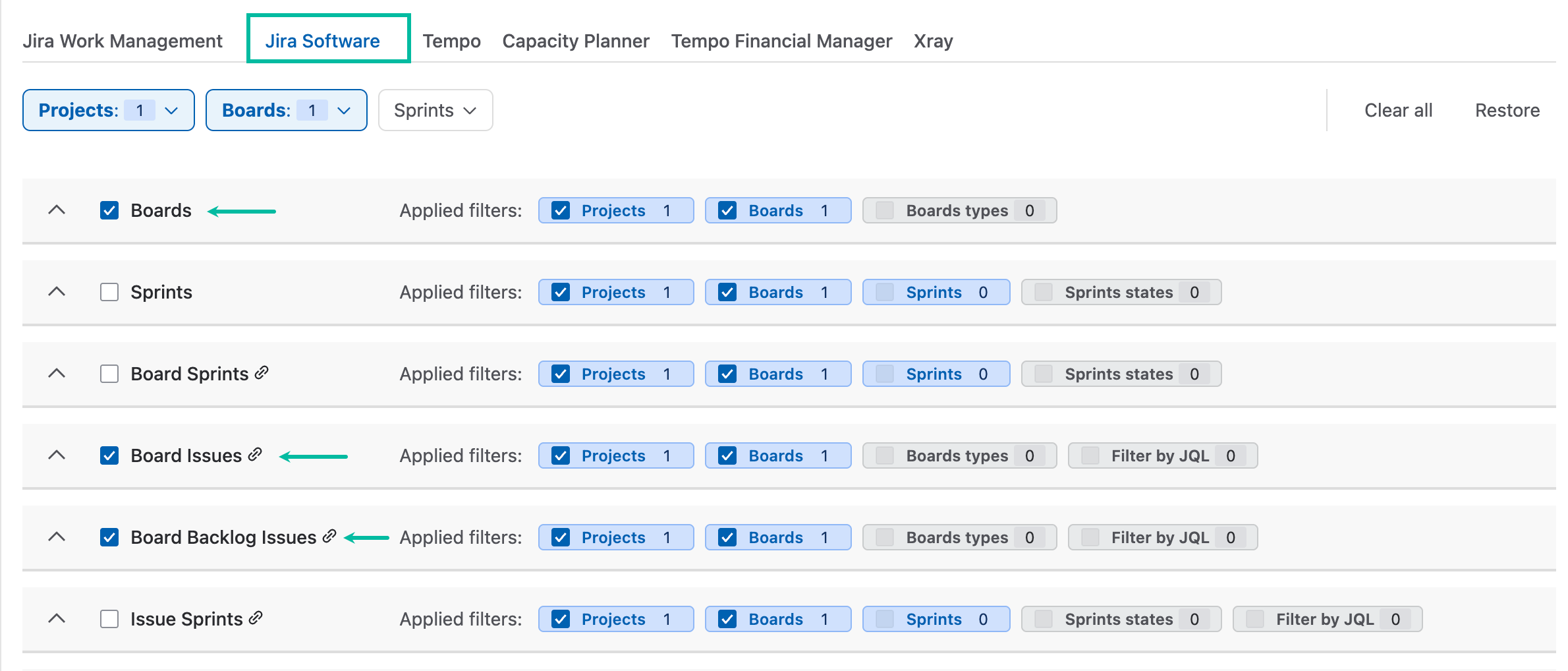Click the Restore button

point(1507,110)
